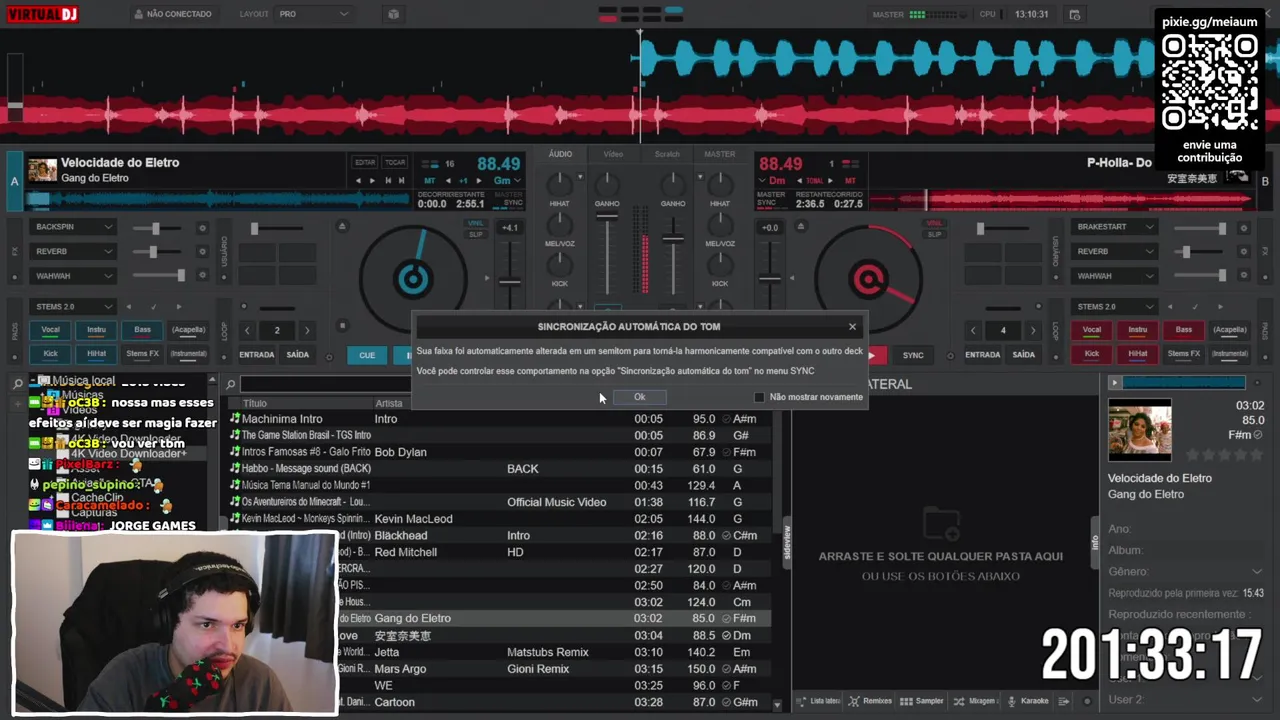Enable VINIL mode on deck B
Screen dimensions: 1280x720
pyautogui.click(x=934, y=224)
